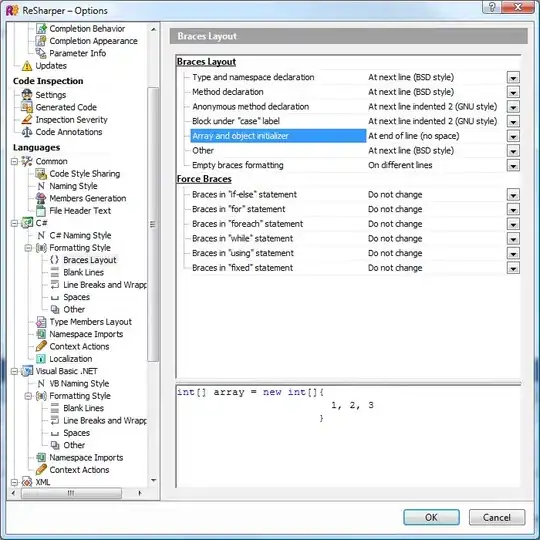Screen dimensions: 540x540
Task: Click the VB Namespace Imports icon
Action: point(41,458)
